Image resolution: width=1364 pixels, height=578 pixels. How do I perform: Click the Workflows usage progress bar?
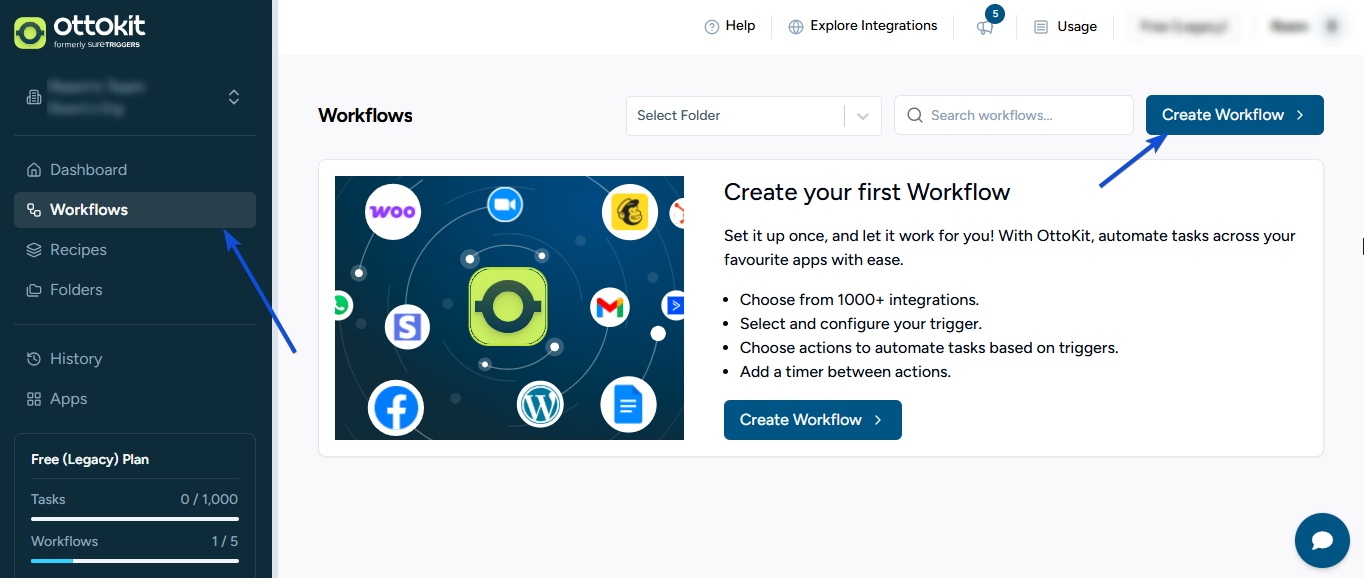[135, 561]
